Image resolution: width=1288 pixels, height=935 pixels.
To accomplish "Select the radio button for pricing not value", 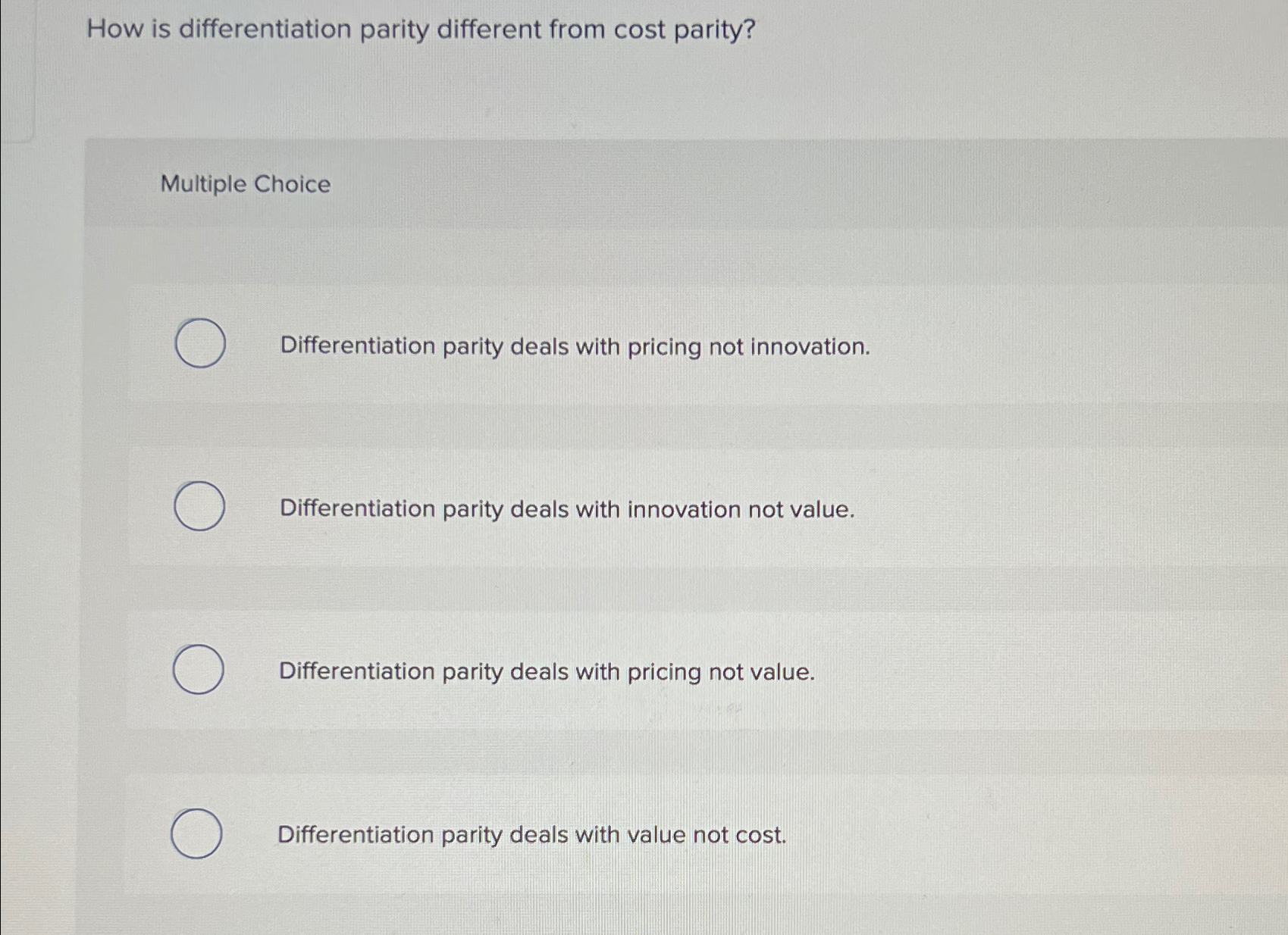I will tap(199, 670).
